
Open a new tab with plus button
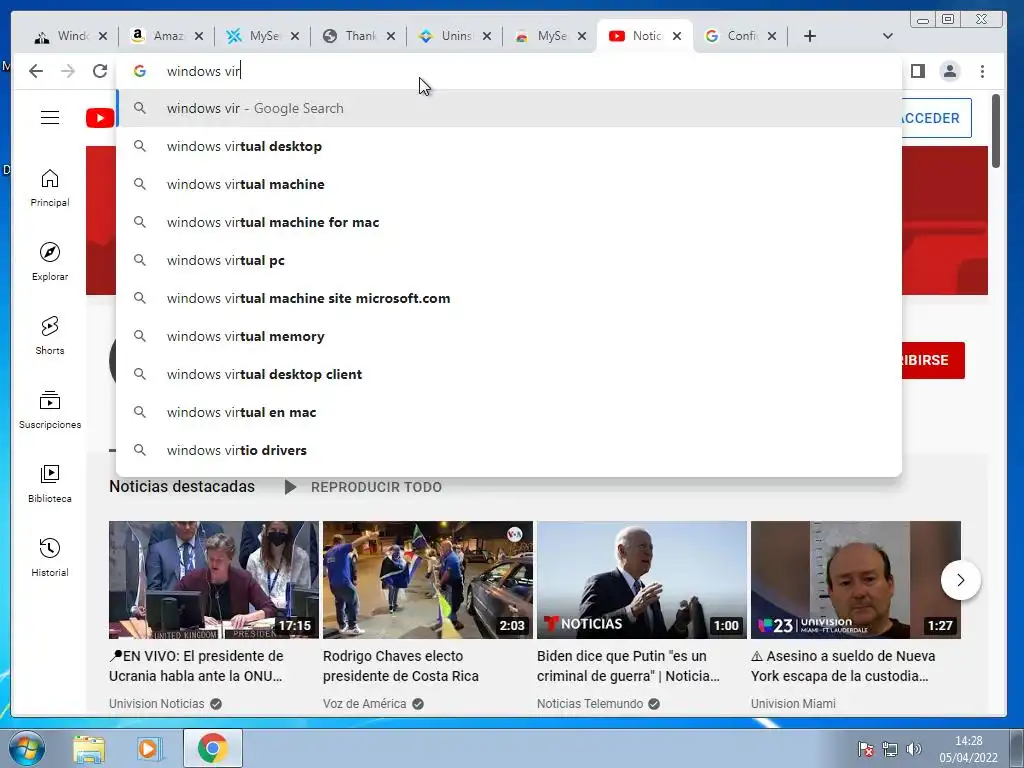click(x=810, y=36)
